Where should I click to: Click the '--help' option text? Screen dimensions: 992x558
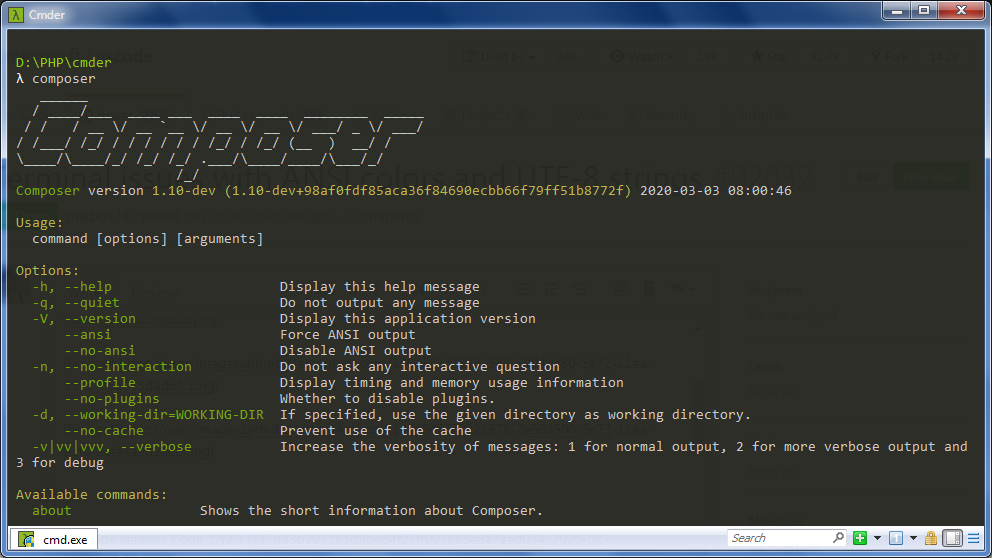point(88,287)
